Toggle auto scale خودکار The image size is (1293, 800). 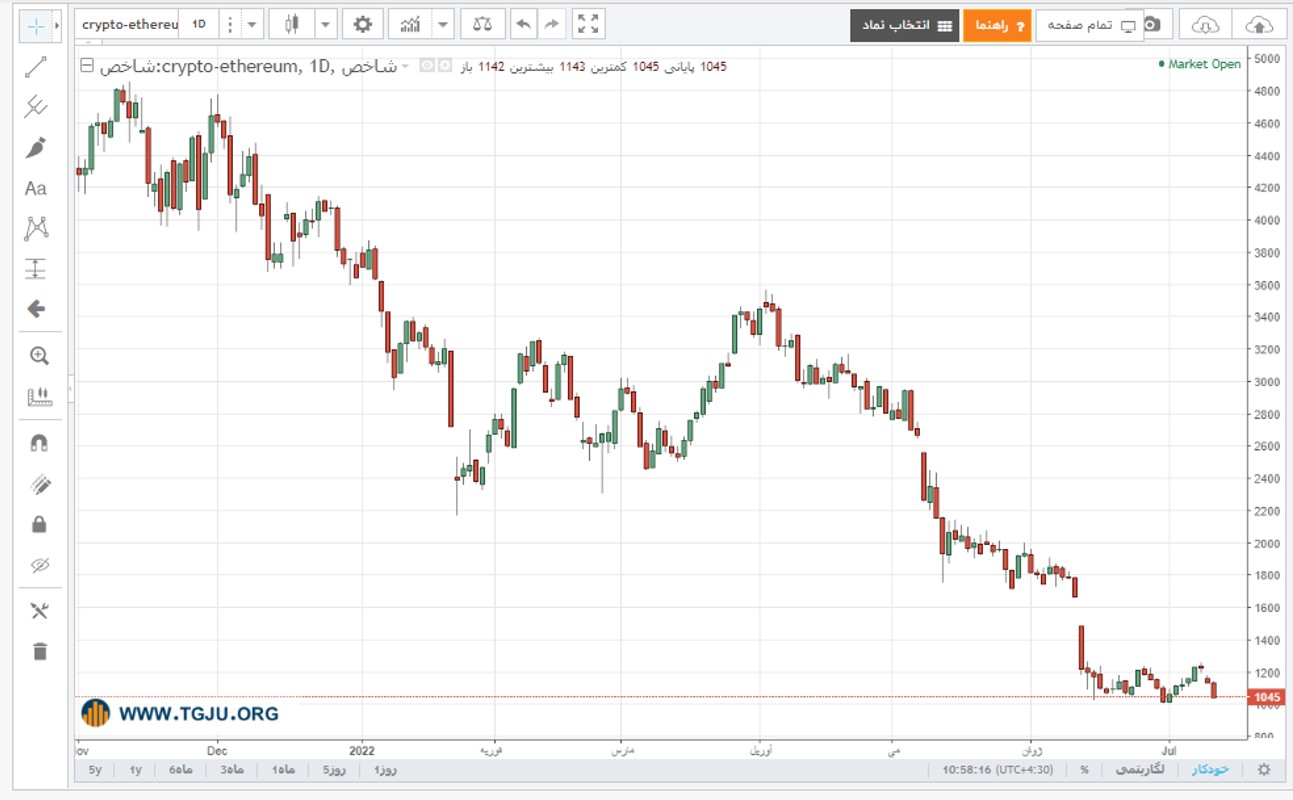pos(1210,770)
